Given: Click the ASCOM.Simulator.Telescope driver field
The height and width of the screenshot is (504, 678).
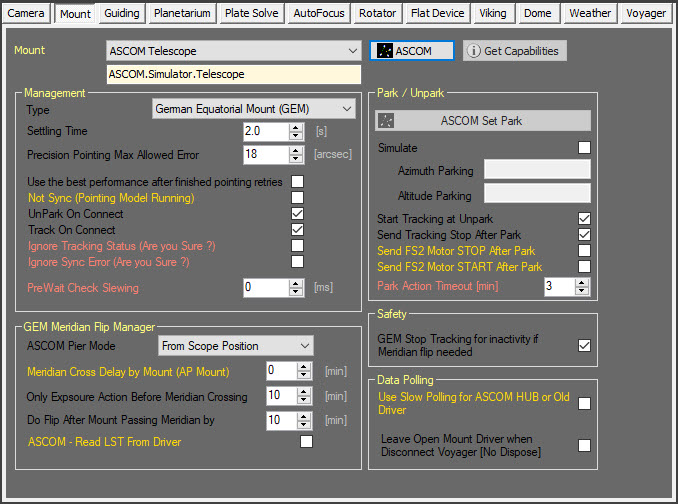Looking at the screenshot, I should tap(233, 74).
